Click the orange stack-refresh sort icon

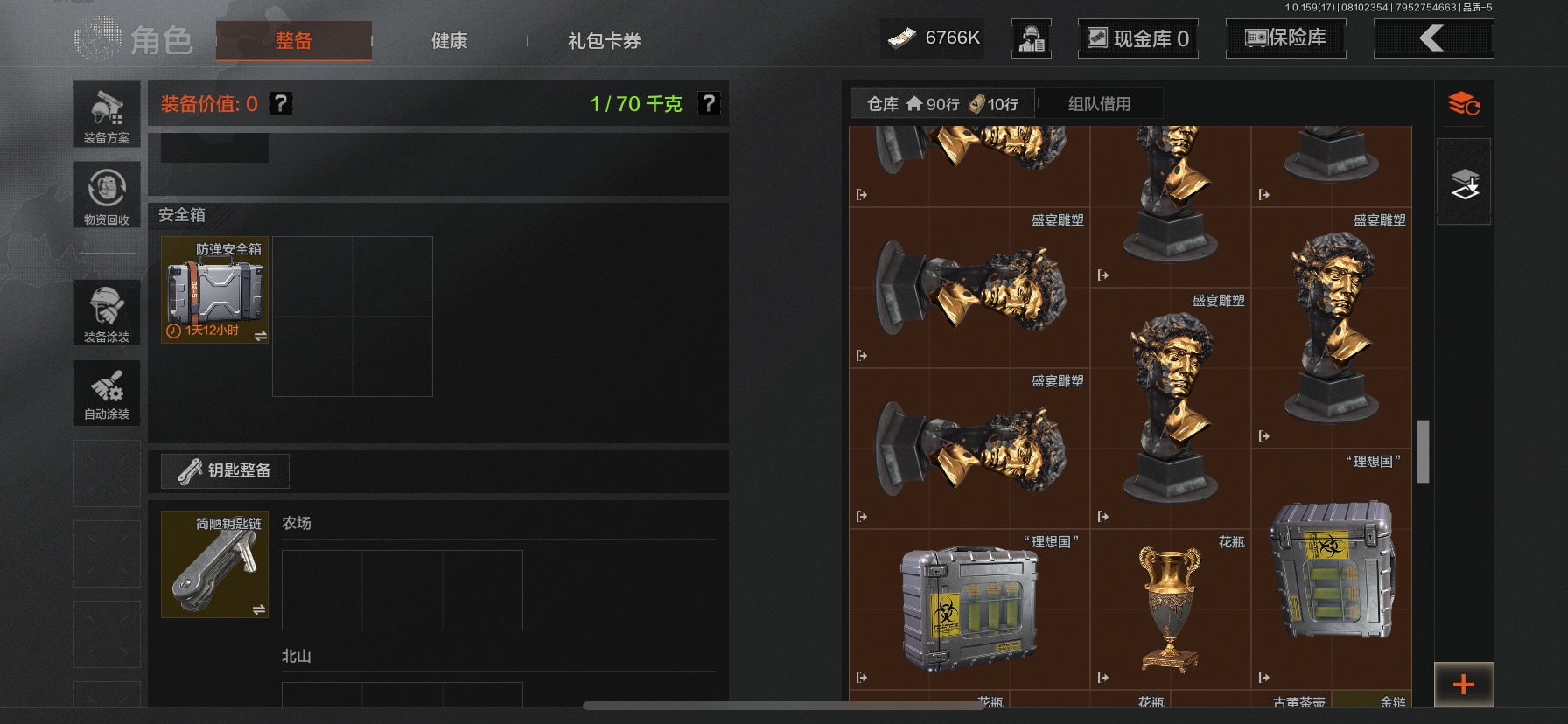(1464, 104)
